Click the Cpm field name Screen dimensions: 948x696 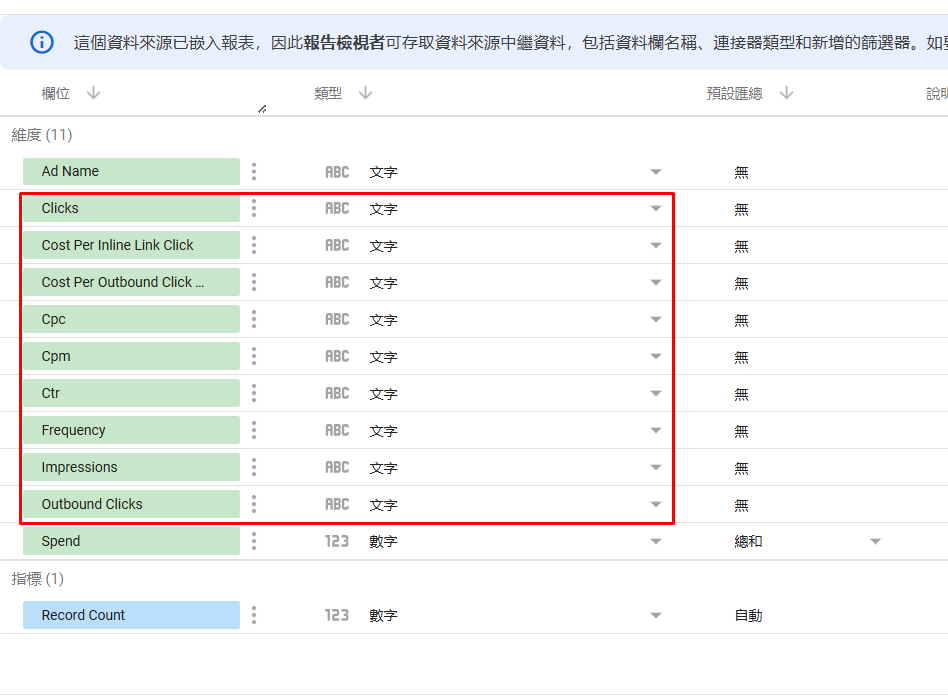pyautogui.click(x=57, y=356)
